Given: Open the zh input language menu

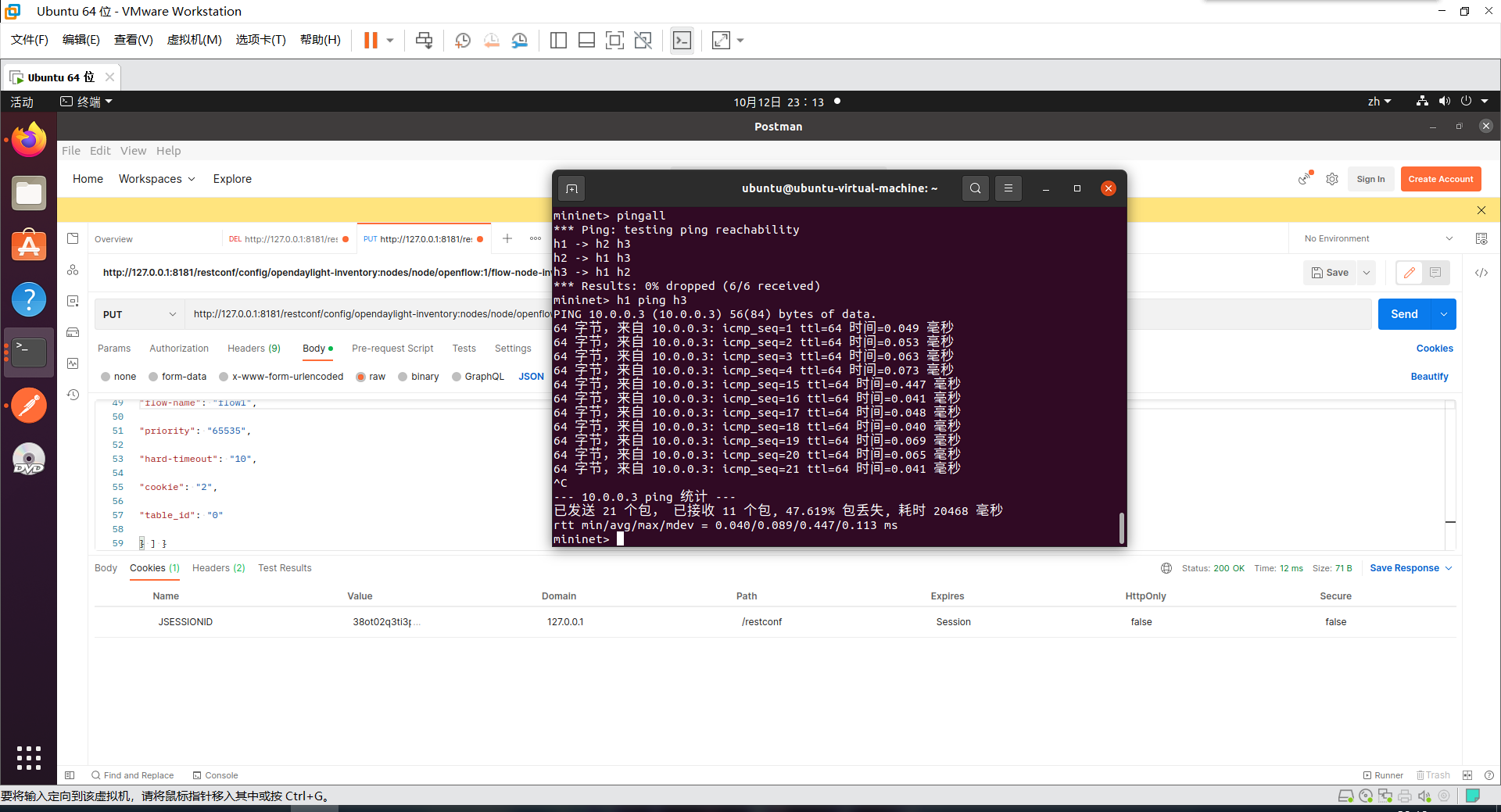Looking at the screenshot, I should pyautogui.click(x=1379, y=102).
